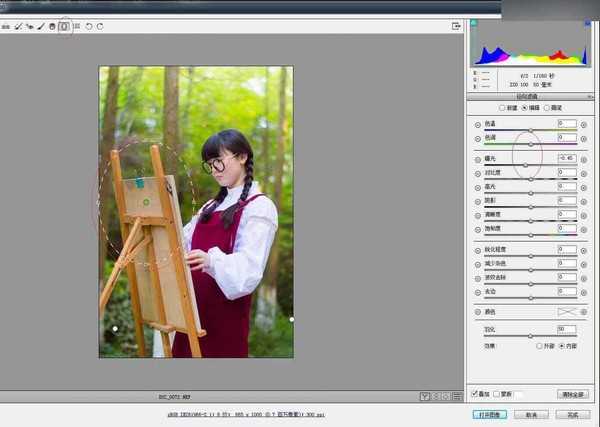The image size is (600, 427).
Task: Select the 外部 effect radio button
Action: (x=539, y=345)
